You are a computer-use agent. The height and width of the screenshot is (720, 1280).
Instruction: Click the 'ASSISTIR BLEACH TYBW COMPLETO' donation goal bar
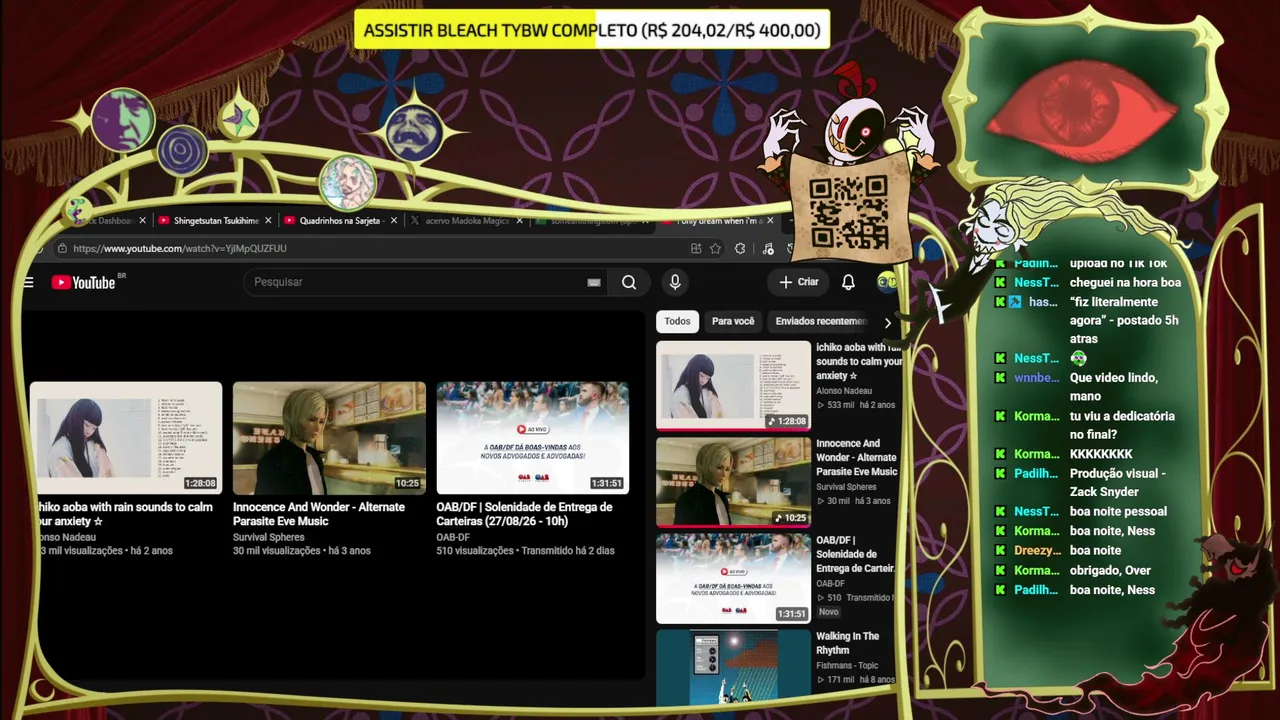(x=592, y=30)
